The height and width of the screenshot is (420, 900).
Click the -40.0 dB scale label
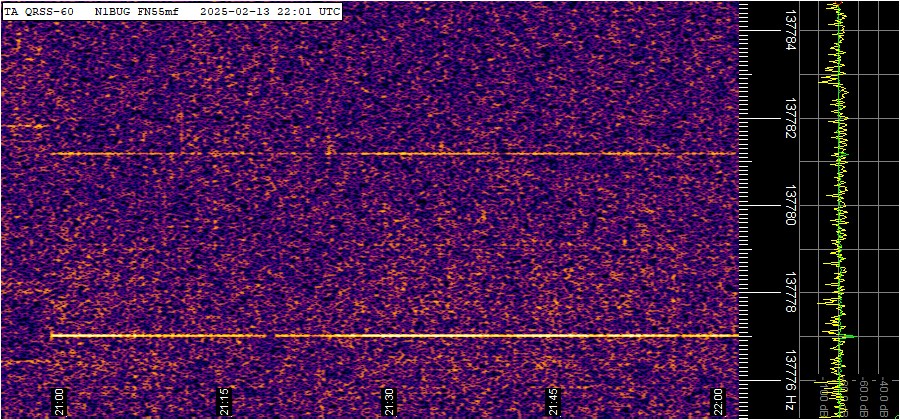883,396
